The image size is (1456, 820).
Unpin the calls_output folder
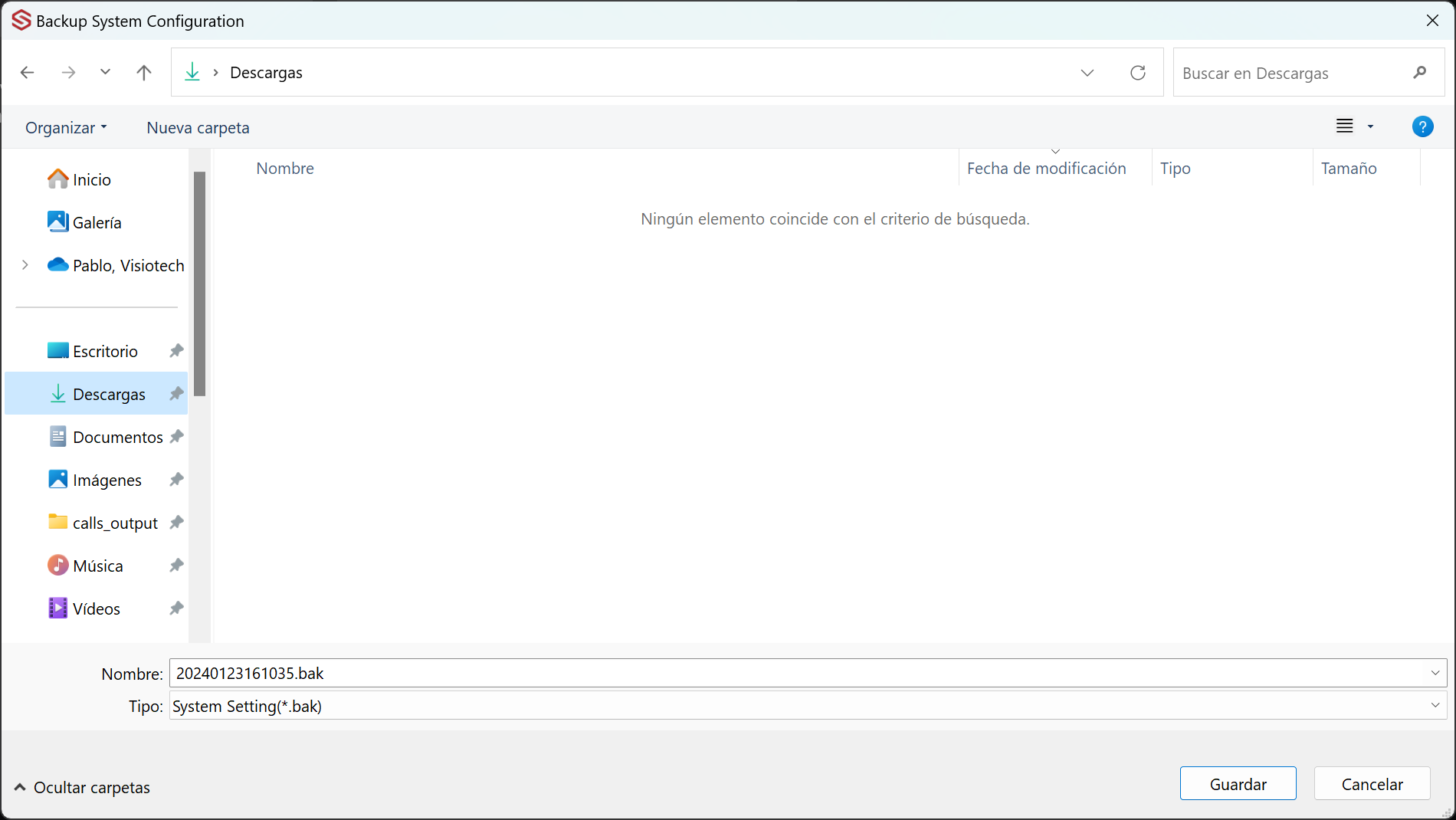(x=175, y=522)
